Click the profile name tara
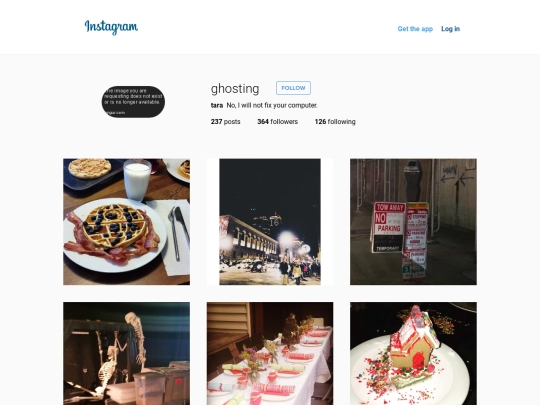 [217, 105]
